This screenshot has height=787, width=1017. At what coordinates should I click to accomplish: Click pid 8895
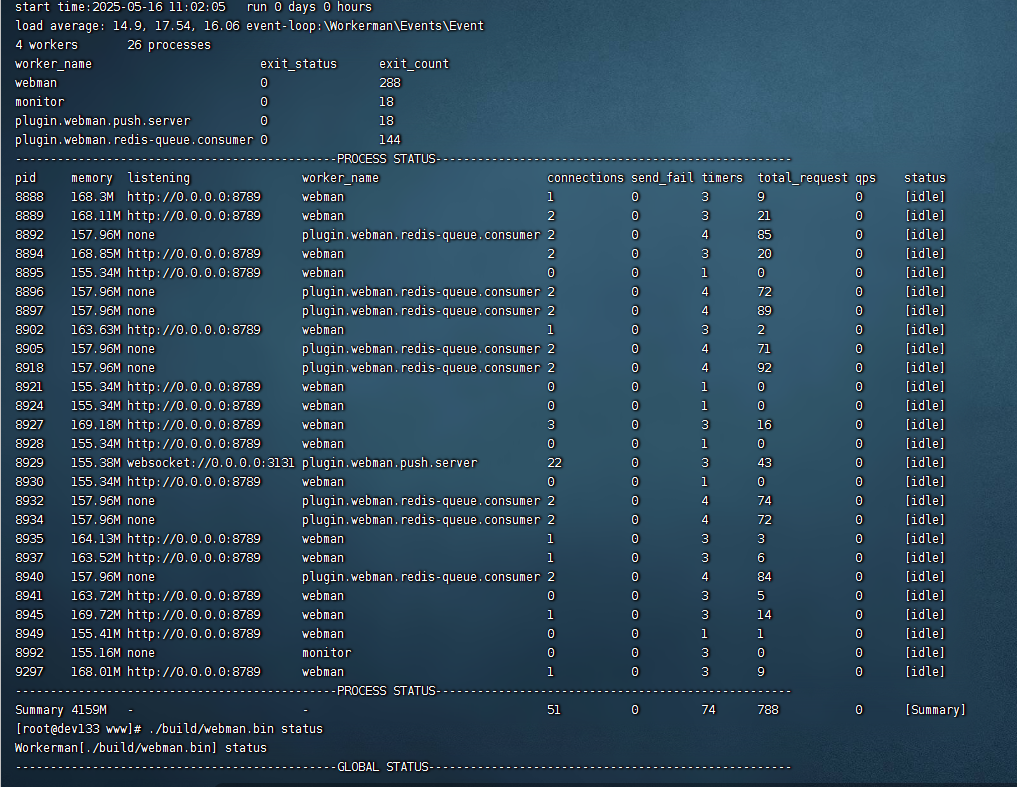[x=30, y=272]
